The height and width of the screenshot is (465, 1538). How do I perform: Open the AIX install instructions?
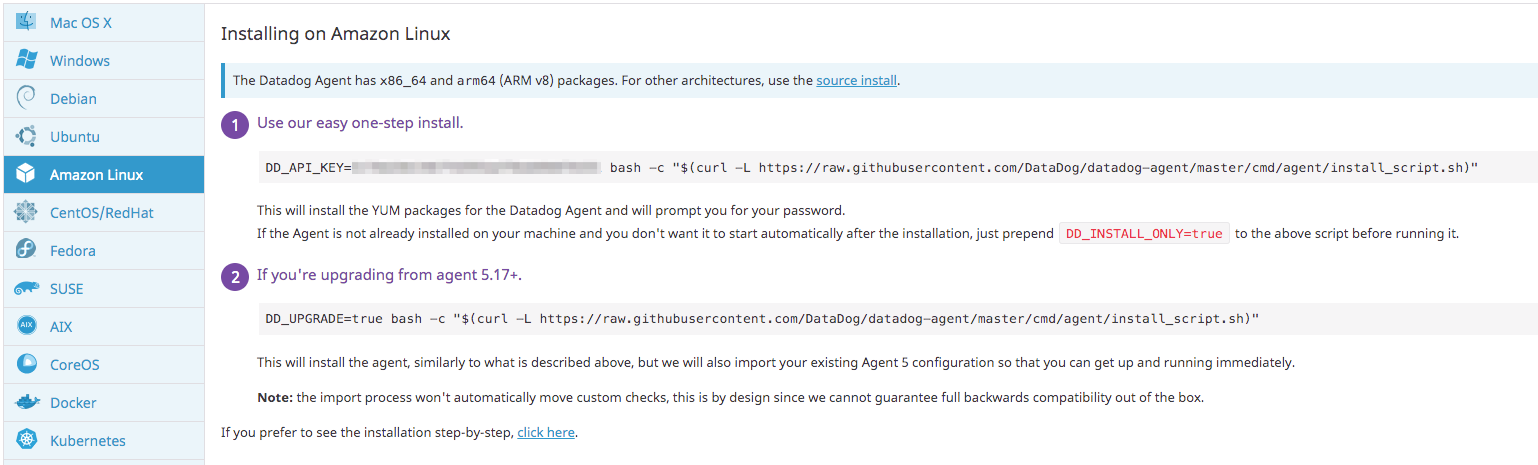point(61,326)
